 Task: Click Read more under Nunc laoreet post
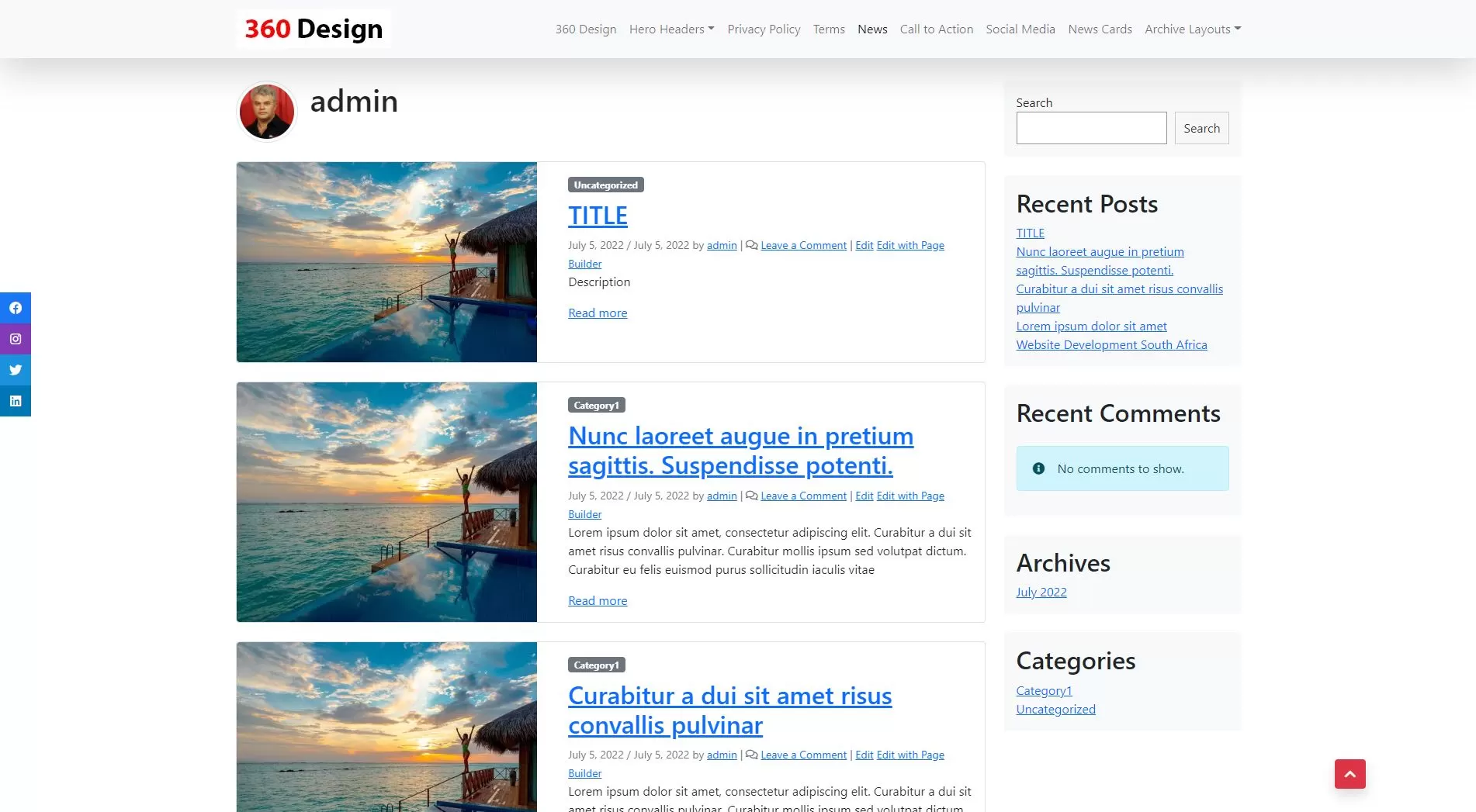click(598, 600)
